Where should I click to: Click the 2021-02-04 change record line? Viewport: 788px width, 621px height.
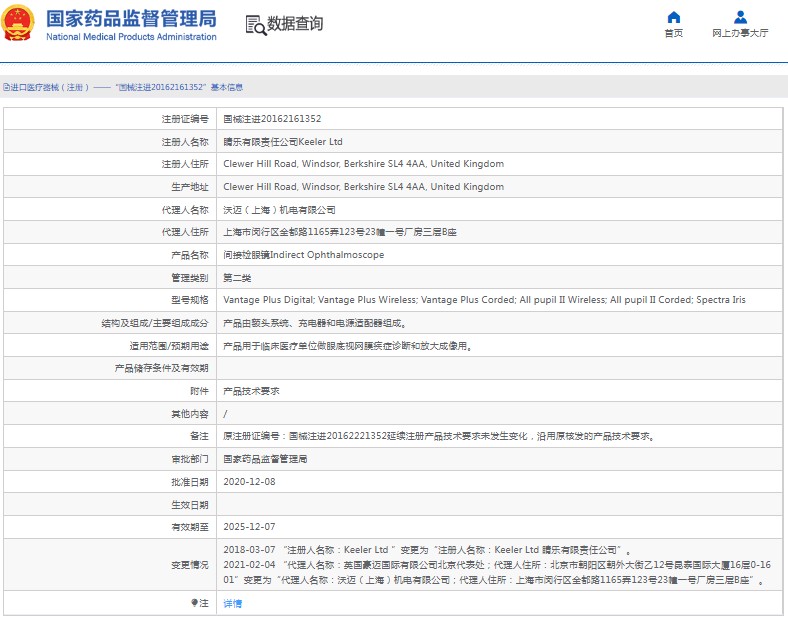click(497, 572)
